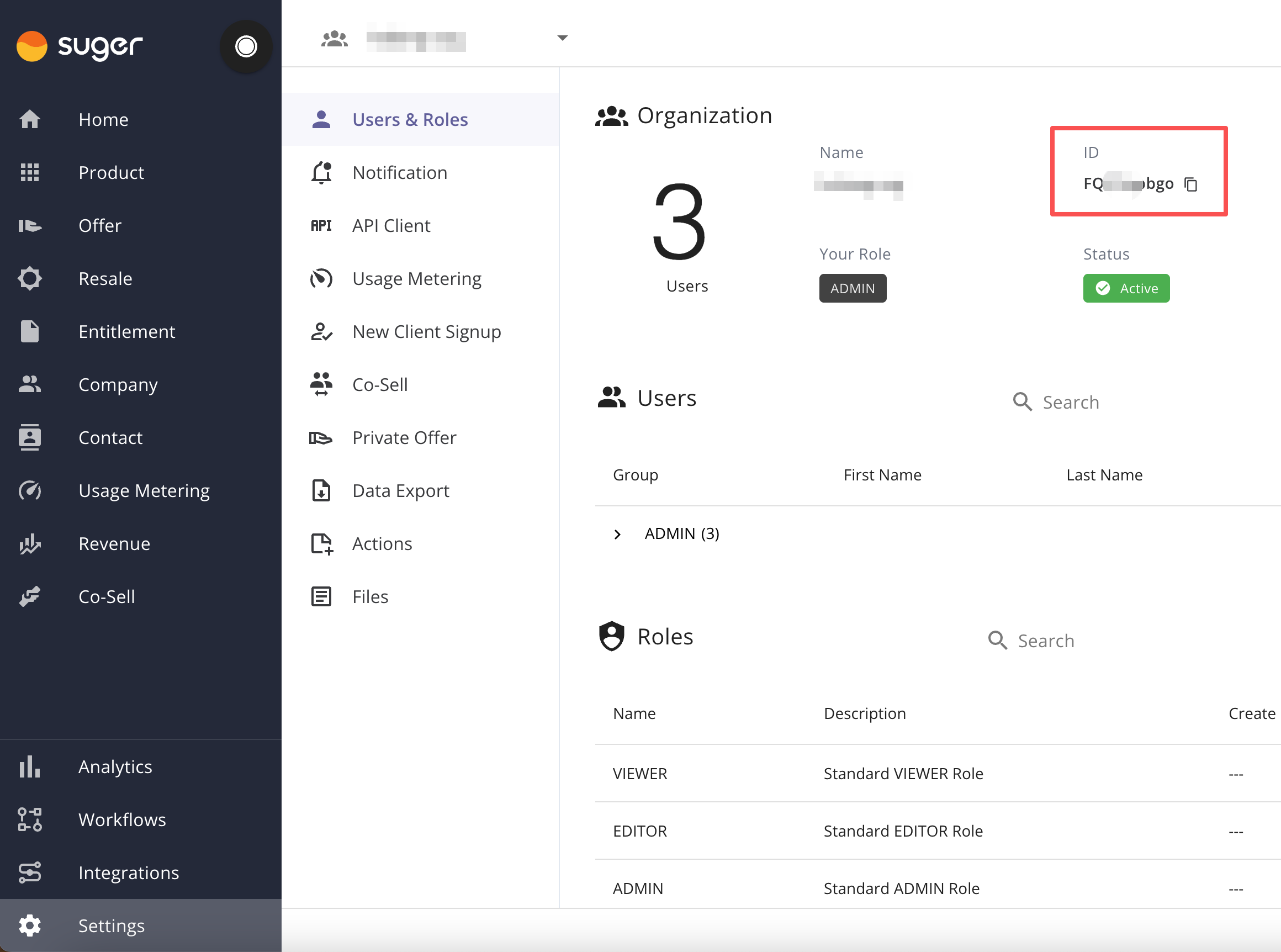Click the ADMIN role badge
Screen dimensions: 1281x952
point(853,288)
